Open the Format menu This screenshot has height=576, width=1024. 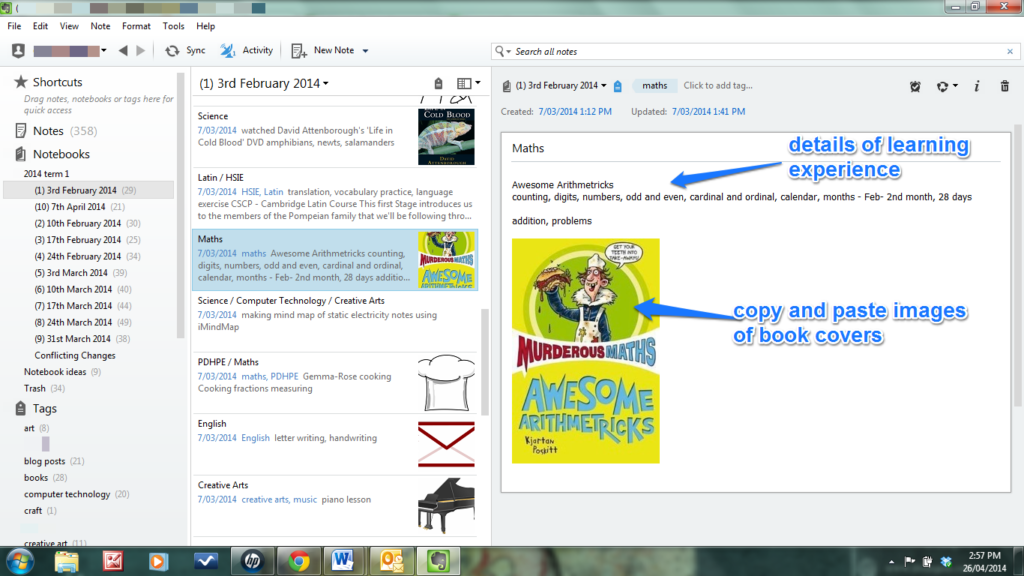coord(136,26)
